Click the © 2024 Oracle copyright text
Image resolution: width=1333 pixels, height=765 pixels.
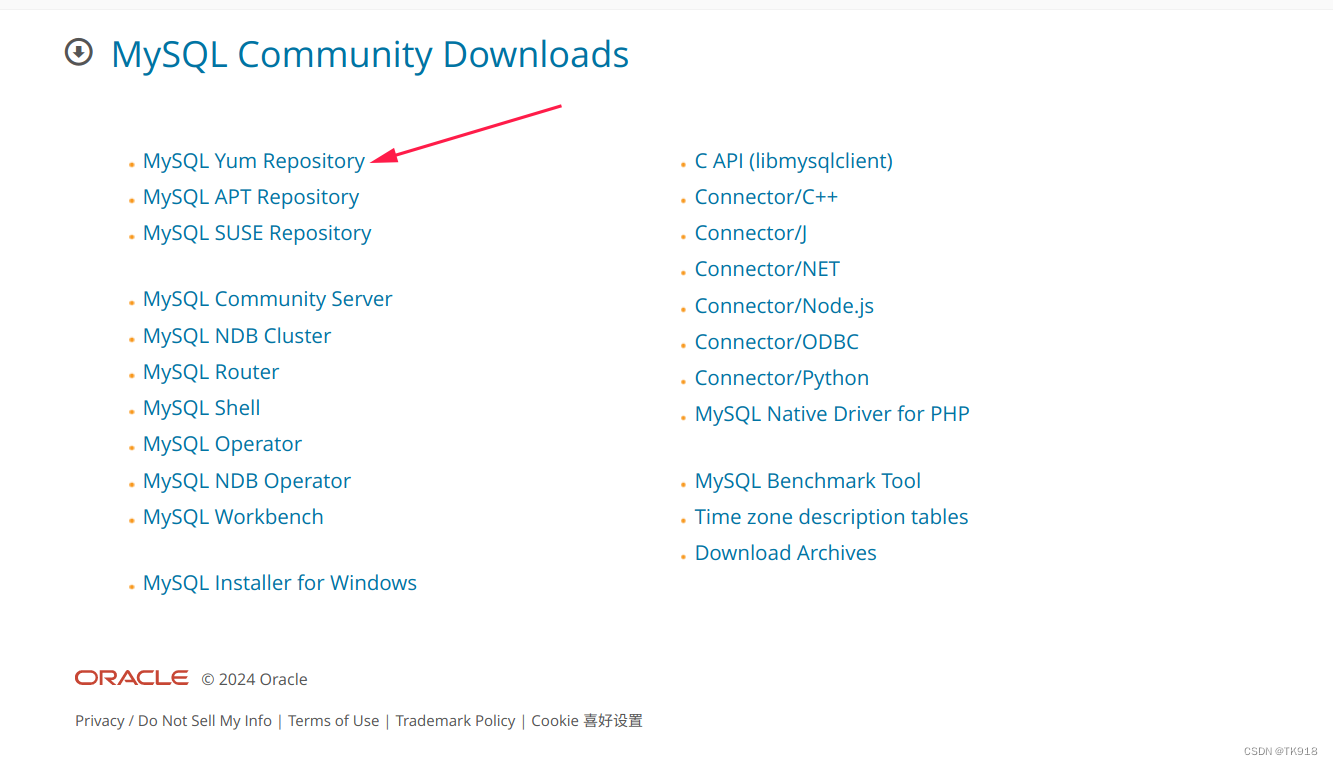(254, 679)
